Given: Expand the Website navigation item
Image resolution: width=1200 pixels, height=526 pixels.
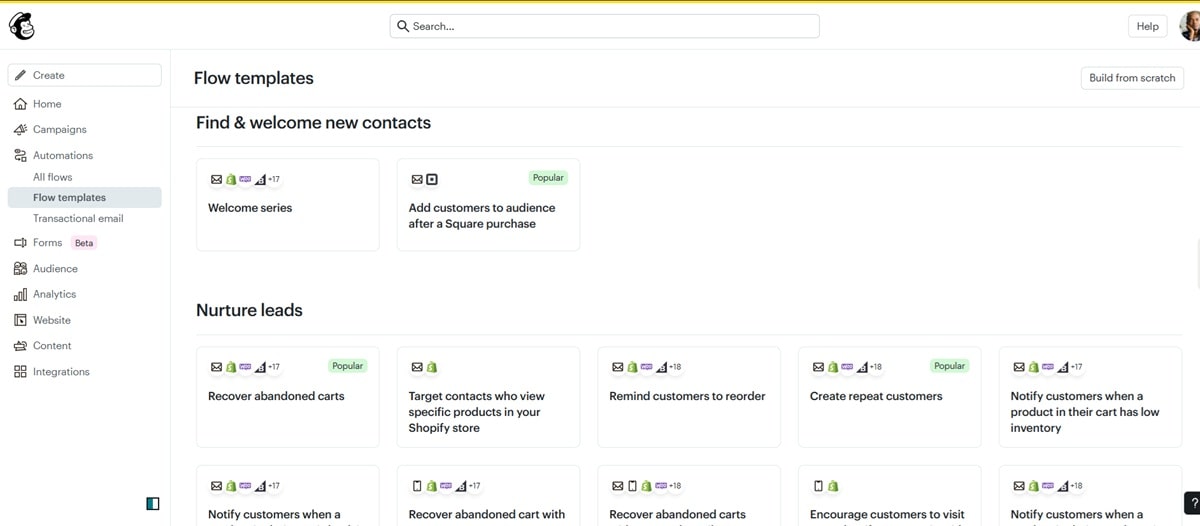Looking at the screenshot, I should pos(51,321).
